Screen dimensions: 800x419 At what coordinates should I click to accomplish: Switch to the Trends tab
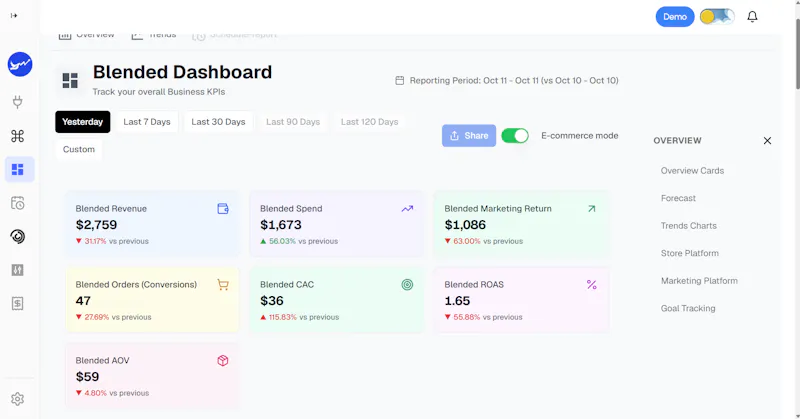coord(154,35)
